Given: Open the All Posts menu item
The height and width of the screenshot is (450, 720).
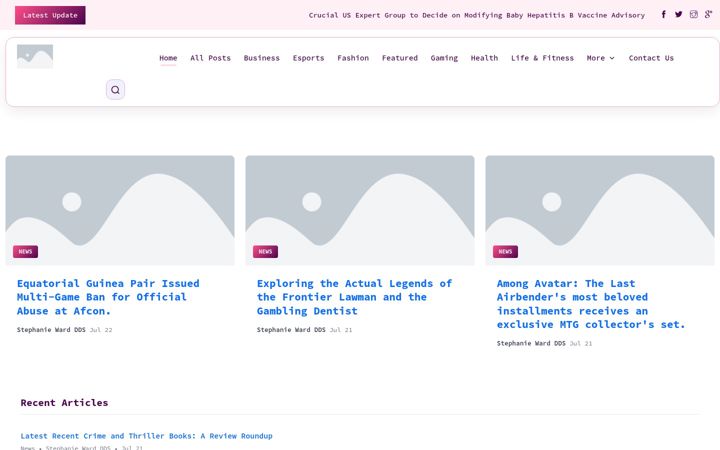Looking at the screenshot, I should pos(210,58).
